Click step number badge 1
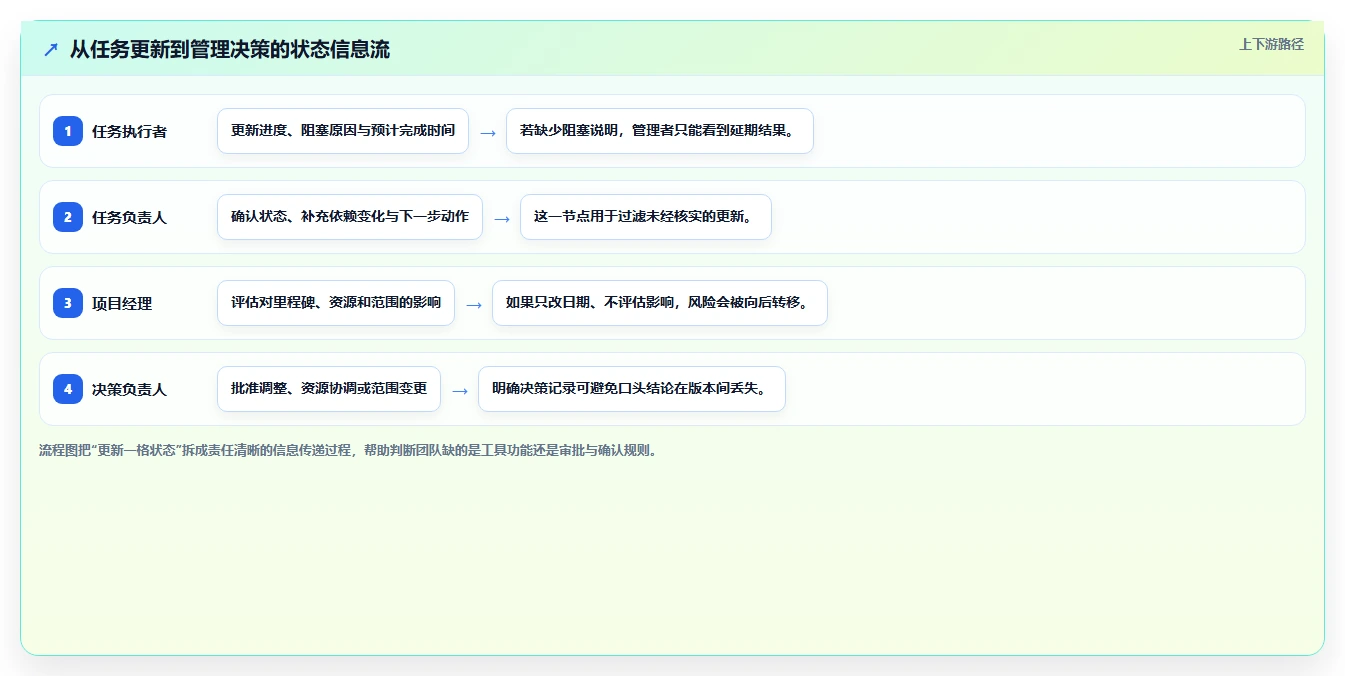Viewport: 1345px width, 676px height. point(68,131)
